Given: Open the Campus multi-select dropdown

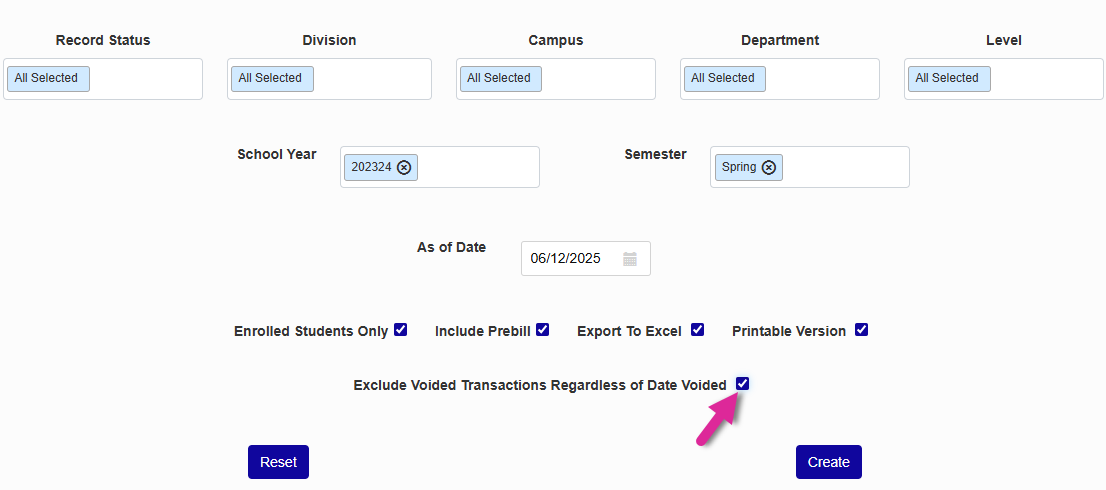Looking at the screenshot, I should pyautogui.click(x=596, y=79).
